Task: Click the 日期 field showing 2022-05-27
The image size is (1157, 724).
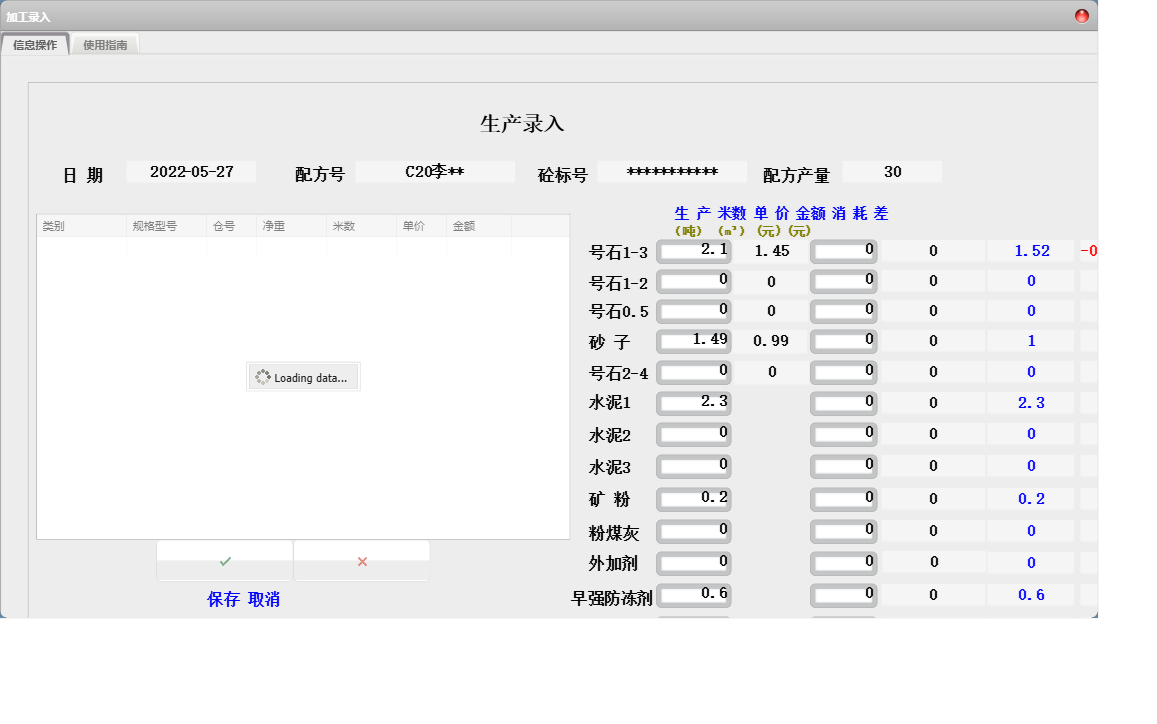Action: click(192, 172)
